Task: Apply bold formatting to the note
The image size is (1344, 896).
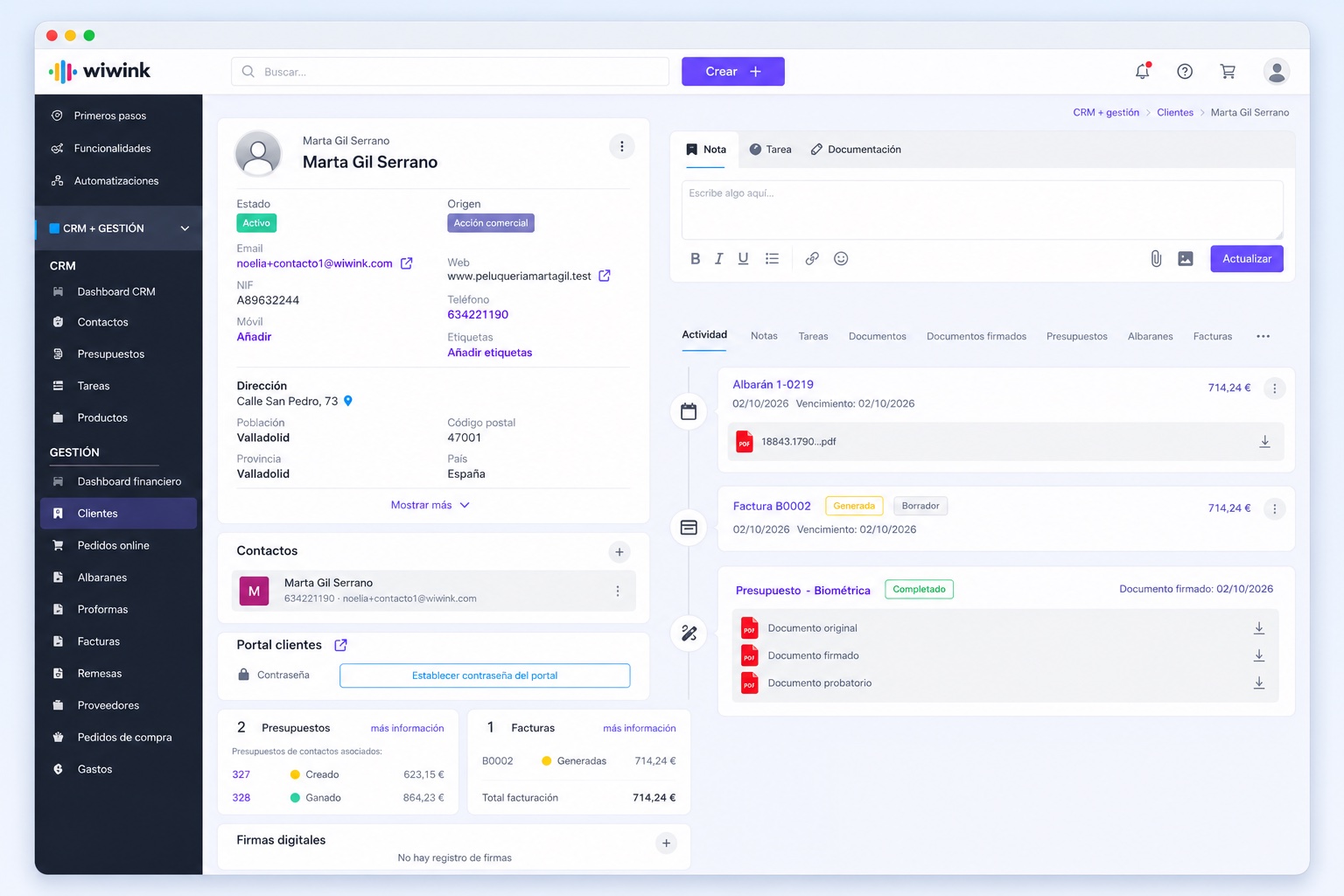Action: click(x=696, y=259)
